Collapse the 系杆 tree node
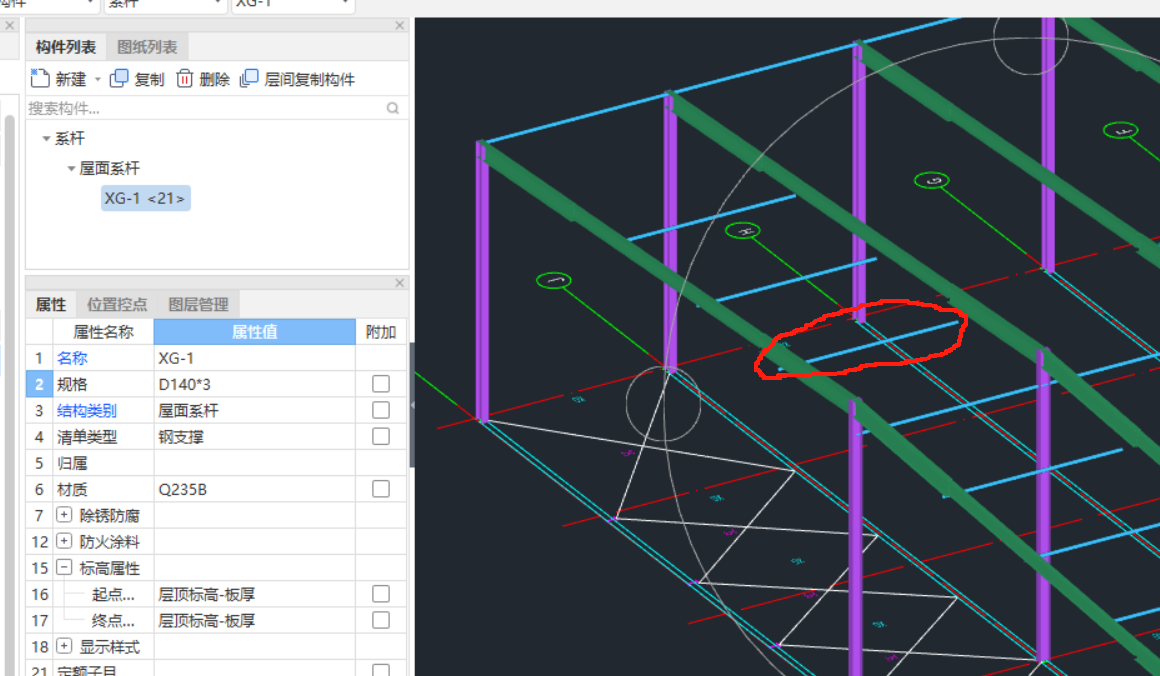1160x676 pixels. pos(46,138)
